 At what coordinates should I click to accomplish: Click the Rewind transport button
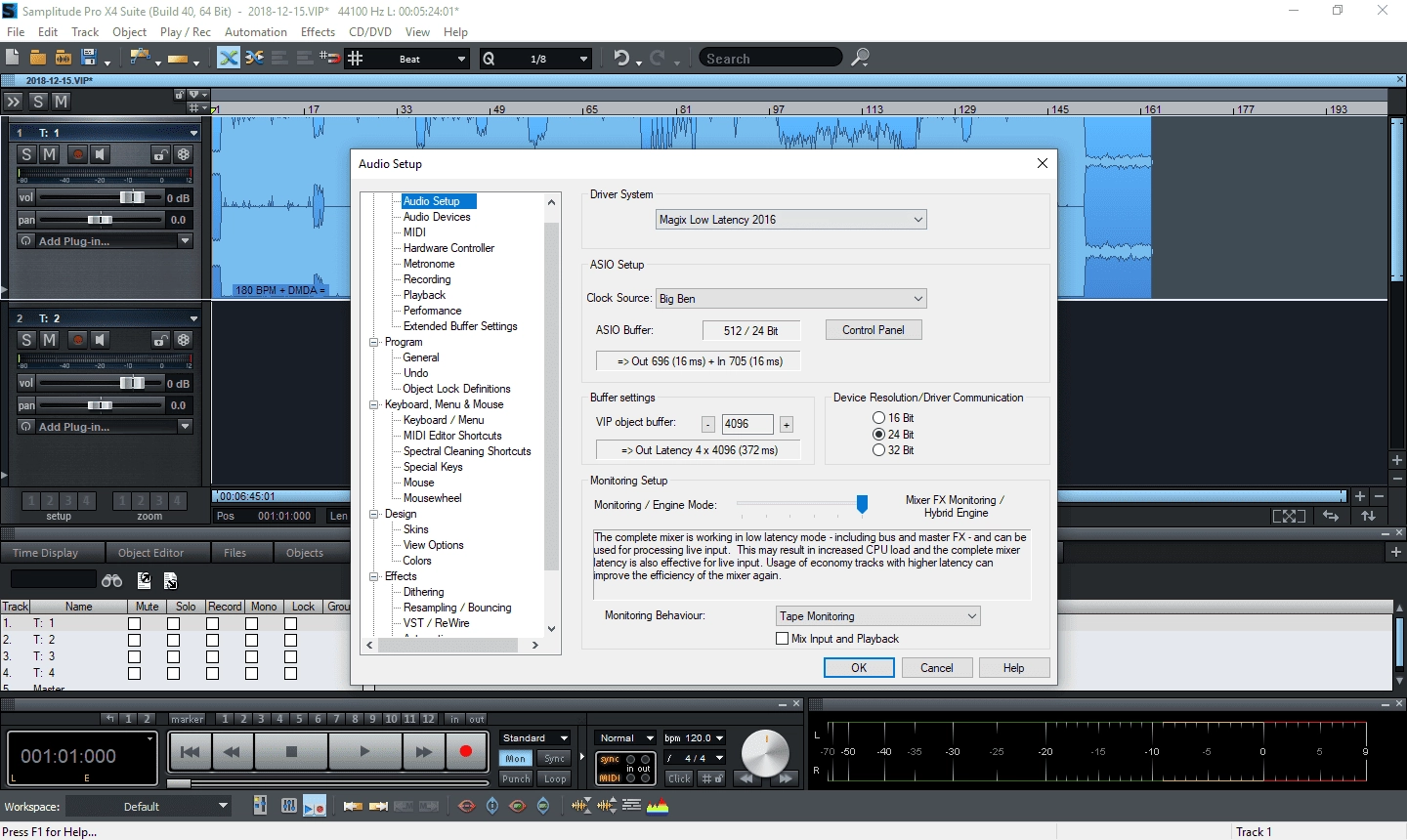coord(233,751)
